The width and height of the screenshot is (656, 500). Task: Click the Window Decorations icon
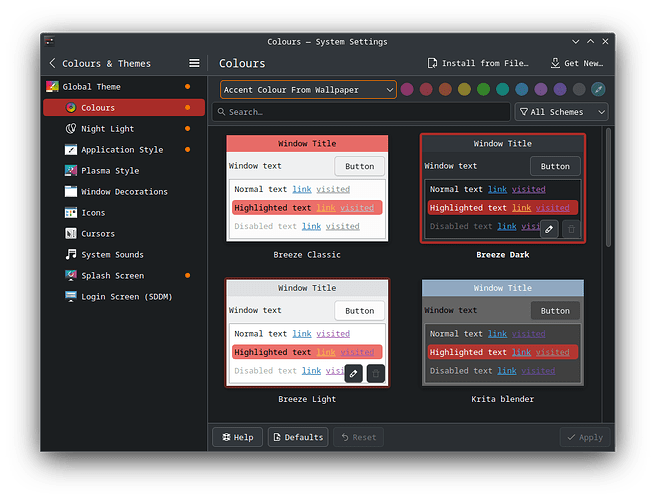pyautogui.click(x=71, y=192)
